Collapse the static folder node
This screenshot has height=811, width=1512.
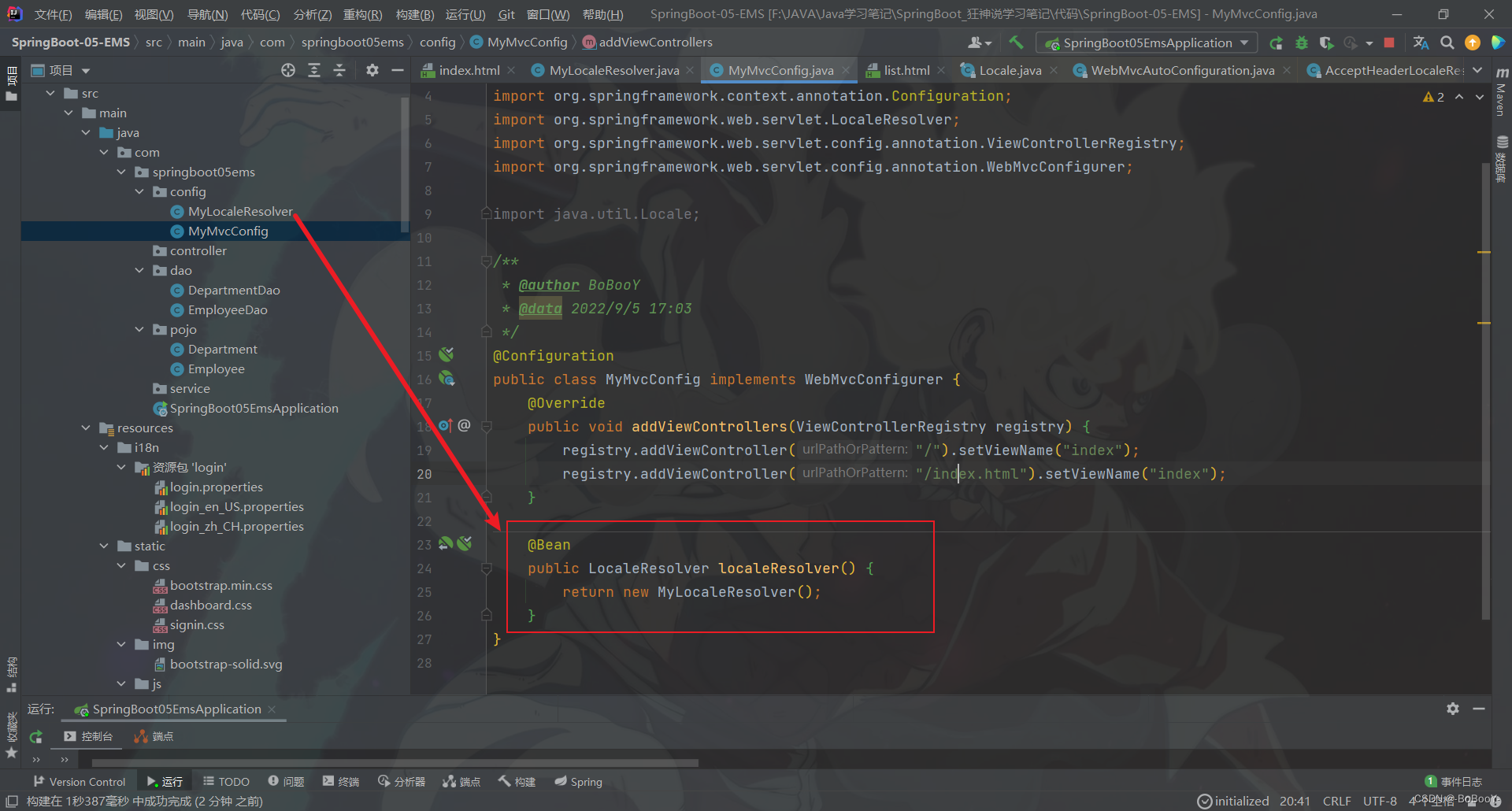104,546
